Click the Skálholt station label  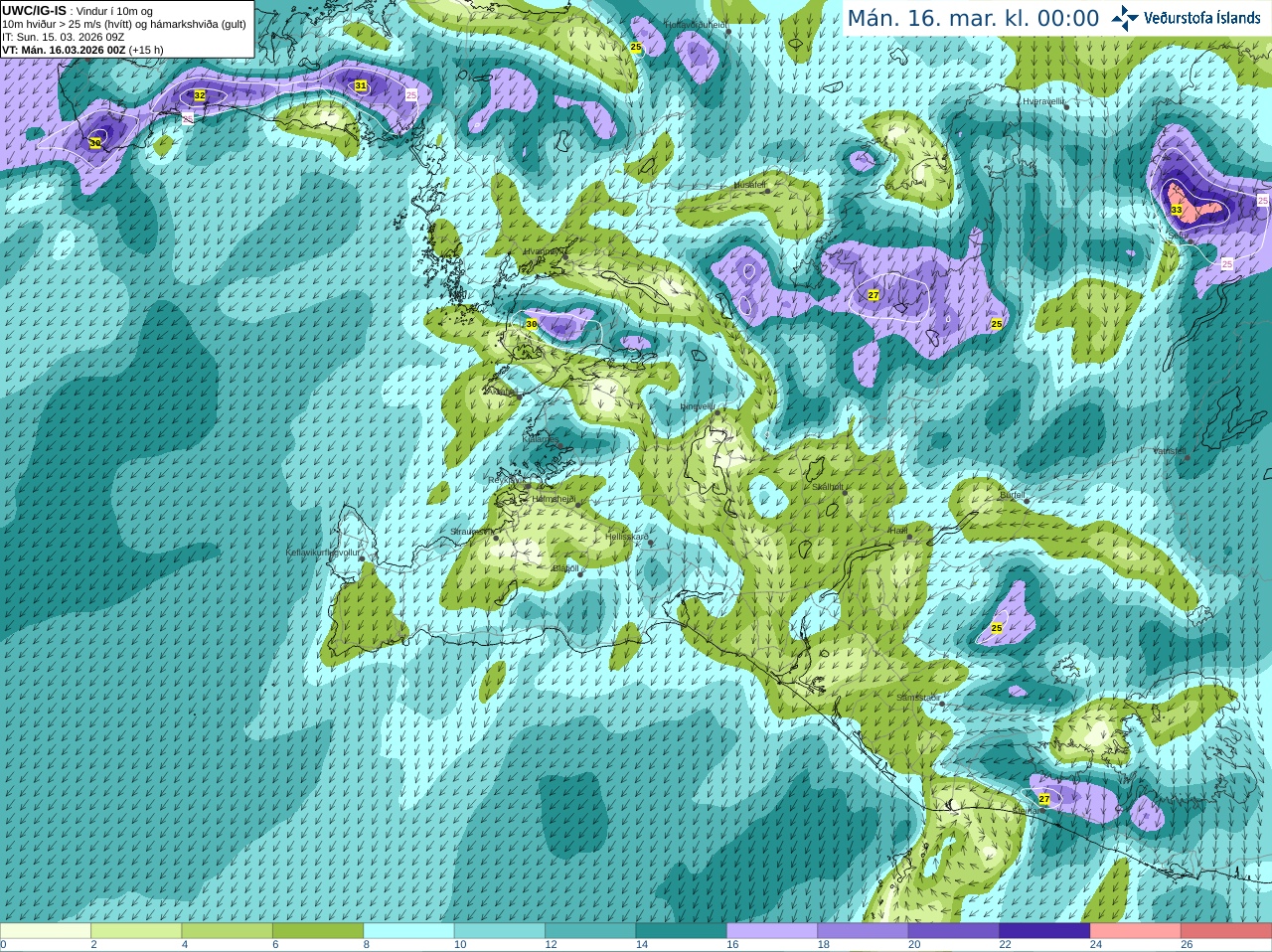(x=828, y=487)
